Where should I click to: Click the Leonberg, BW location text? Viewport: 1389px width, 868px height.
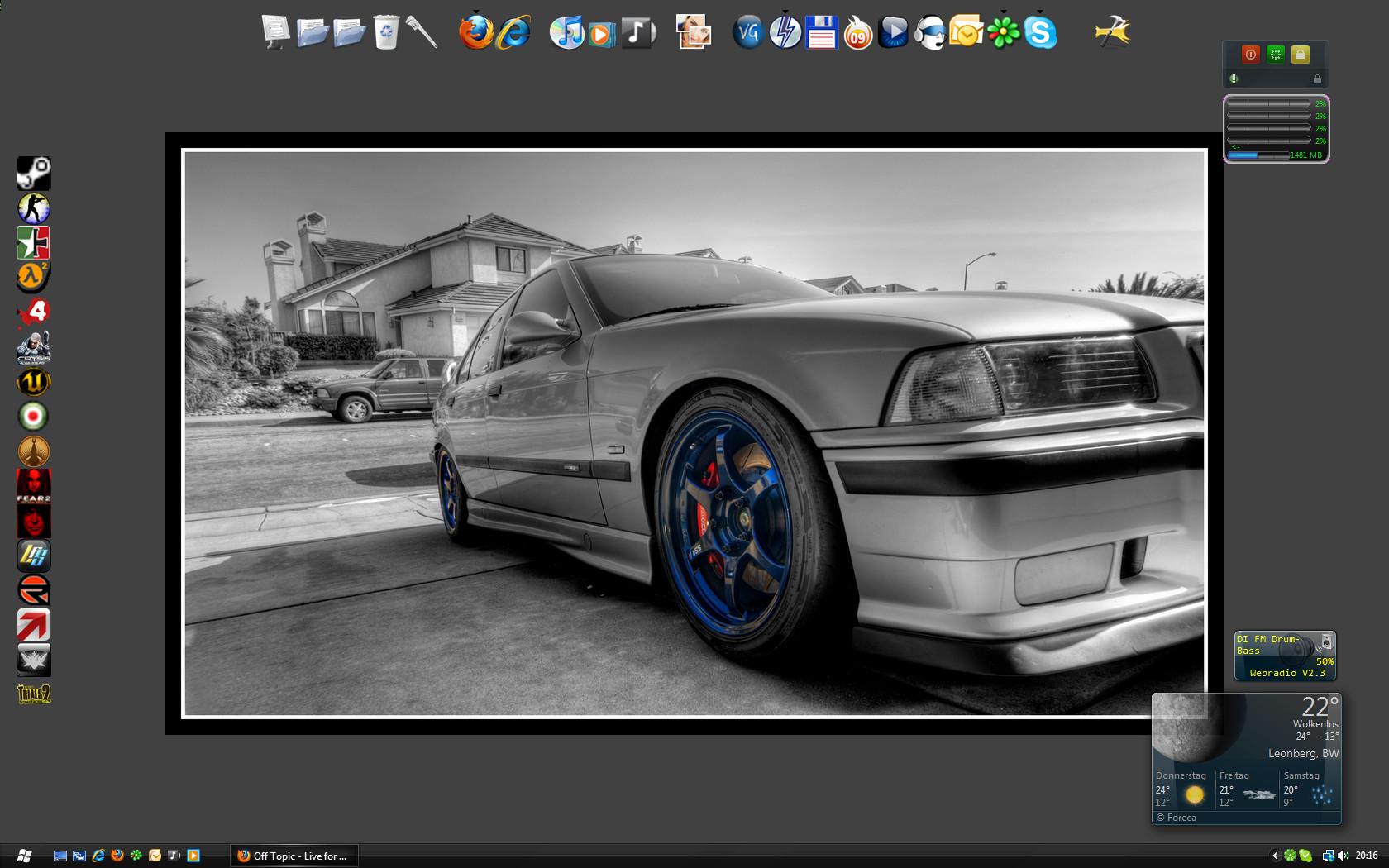click(1304, 753)
